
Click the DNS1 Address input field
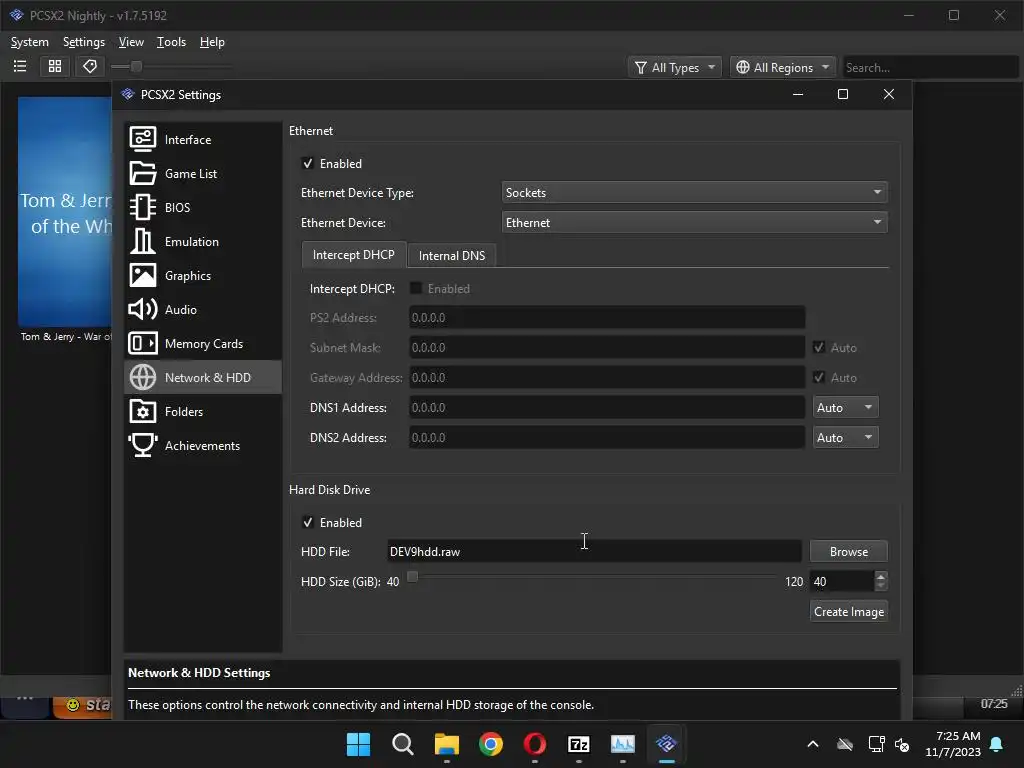tap(607, 408)
